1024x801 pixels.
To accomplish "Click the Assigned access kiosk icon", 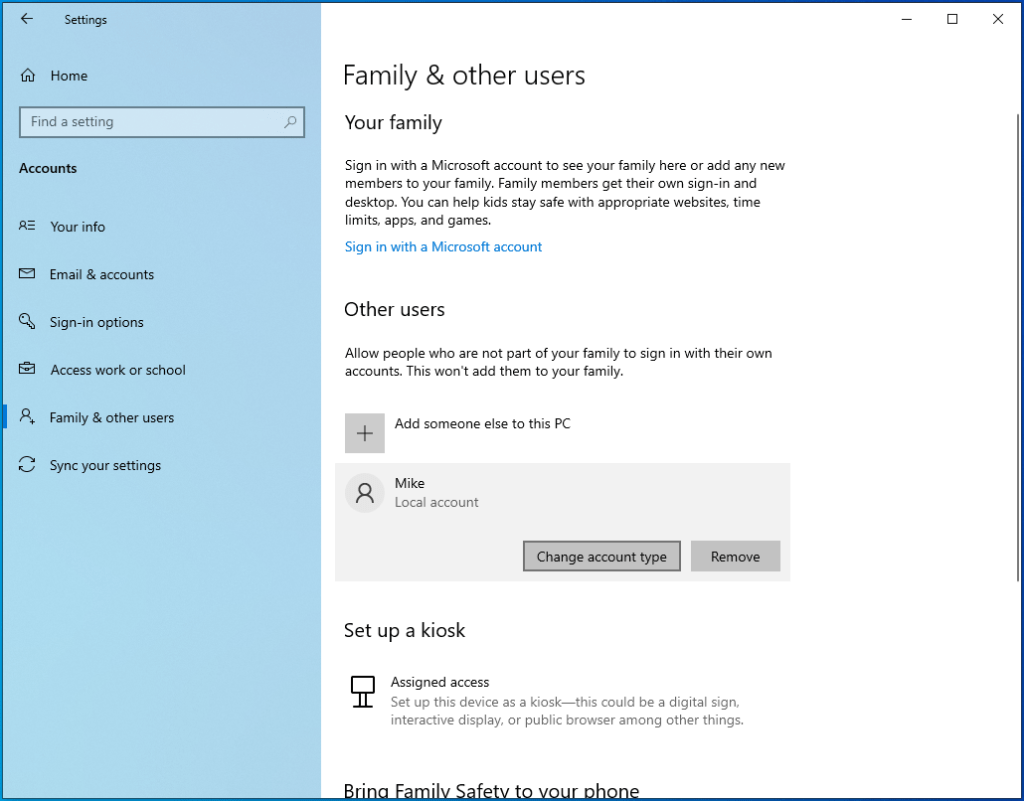I will (362, 692).
